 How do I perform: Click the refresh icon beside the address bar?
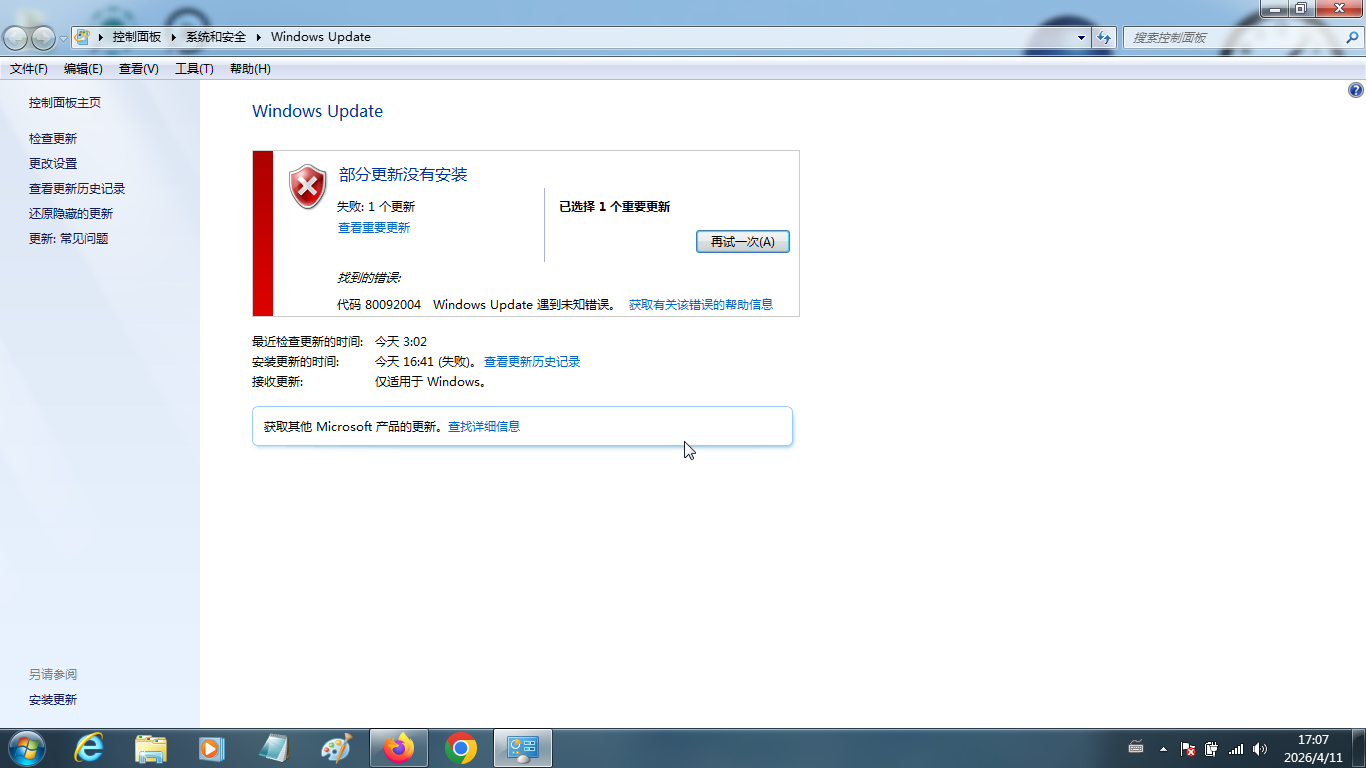(1103, 37)
